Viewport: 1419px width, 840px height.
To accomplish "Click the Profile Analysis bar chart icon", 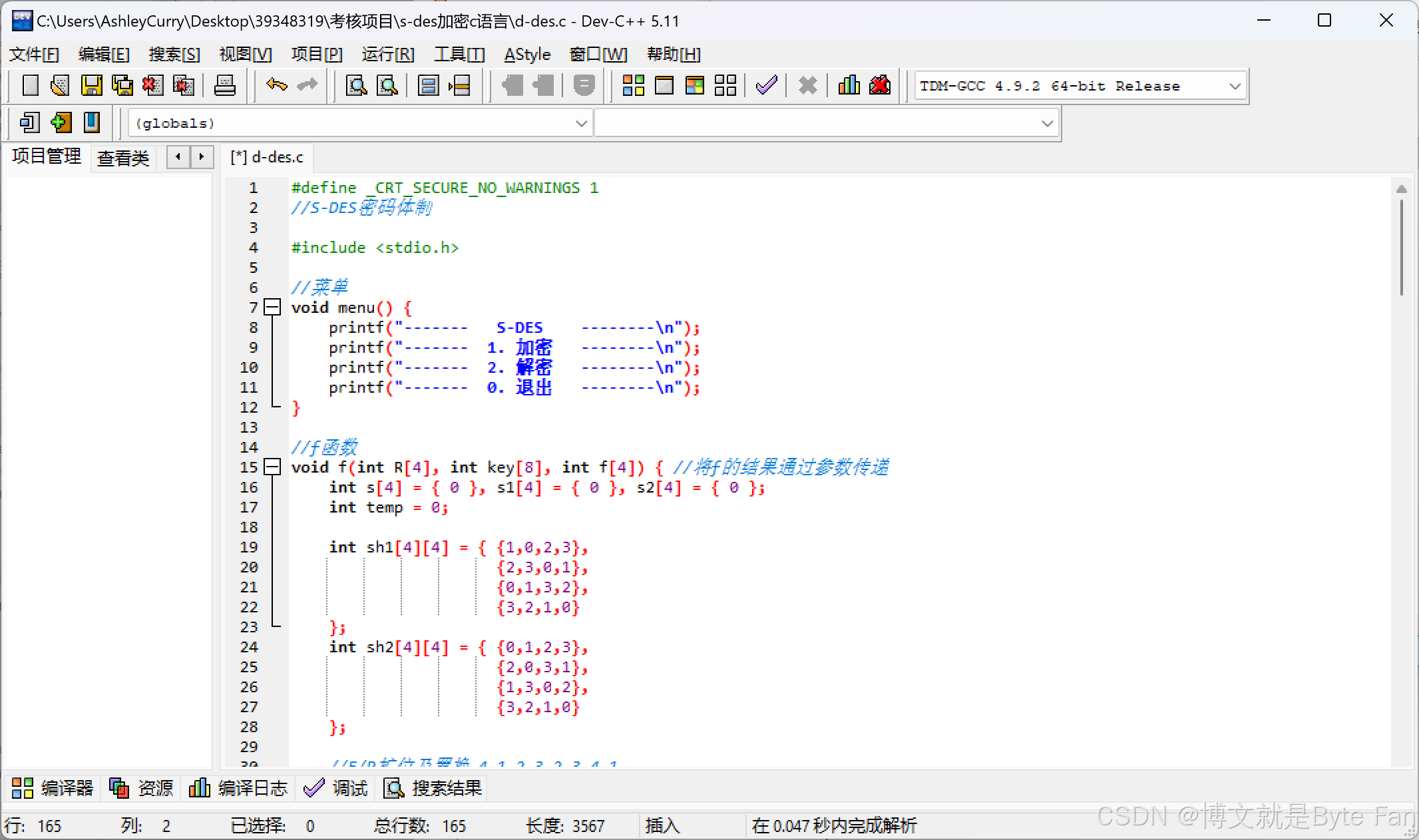I will (849, 85).
